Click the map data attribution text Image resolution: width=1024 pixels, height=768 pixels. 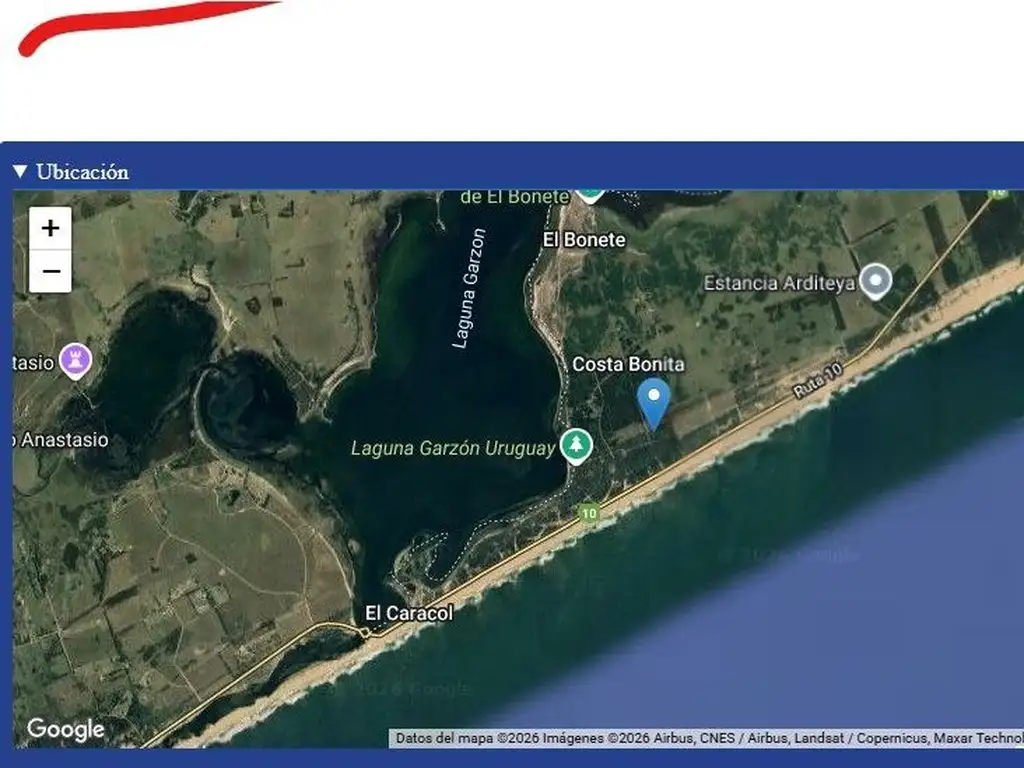tap(706, 739)
